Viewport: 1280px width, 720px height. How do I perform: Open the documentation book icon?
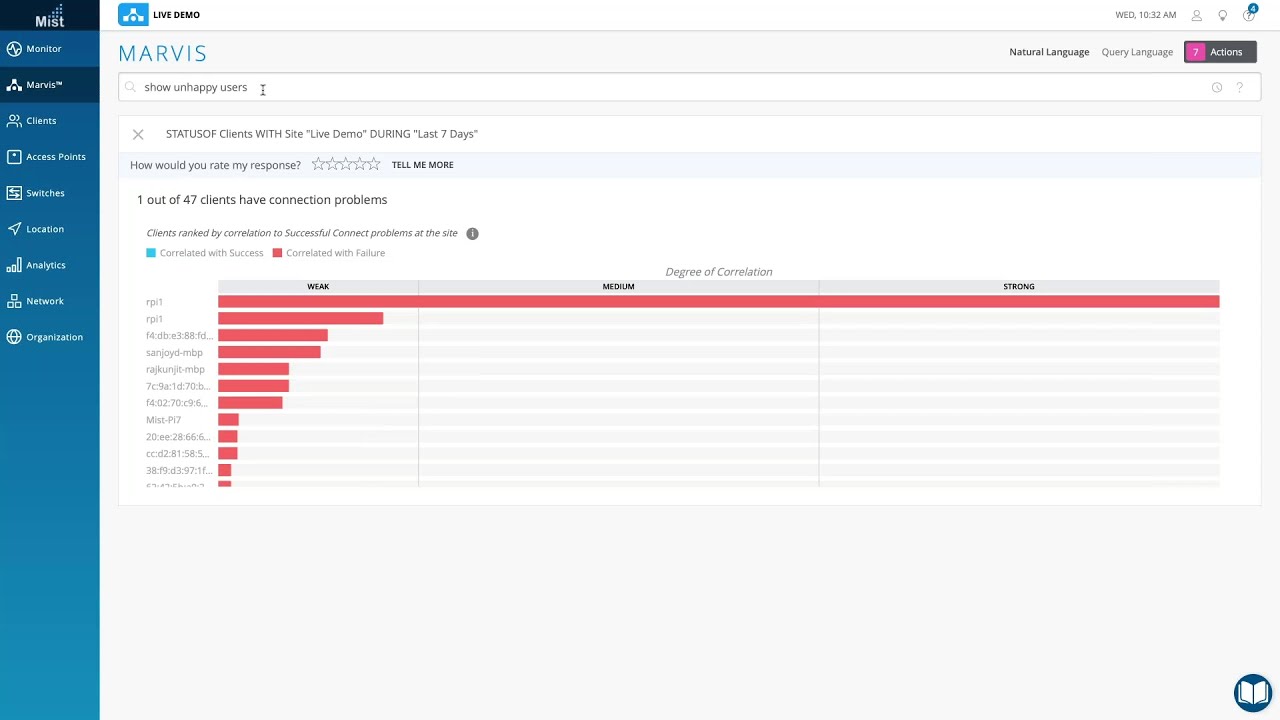click(1252, 692)
